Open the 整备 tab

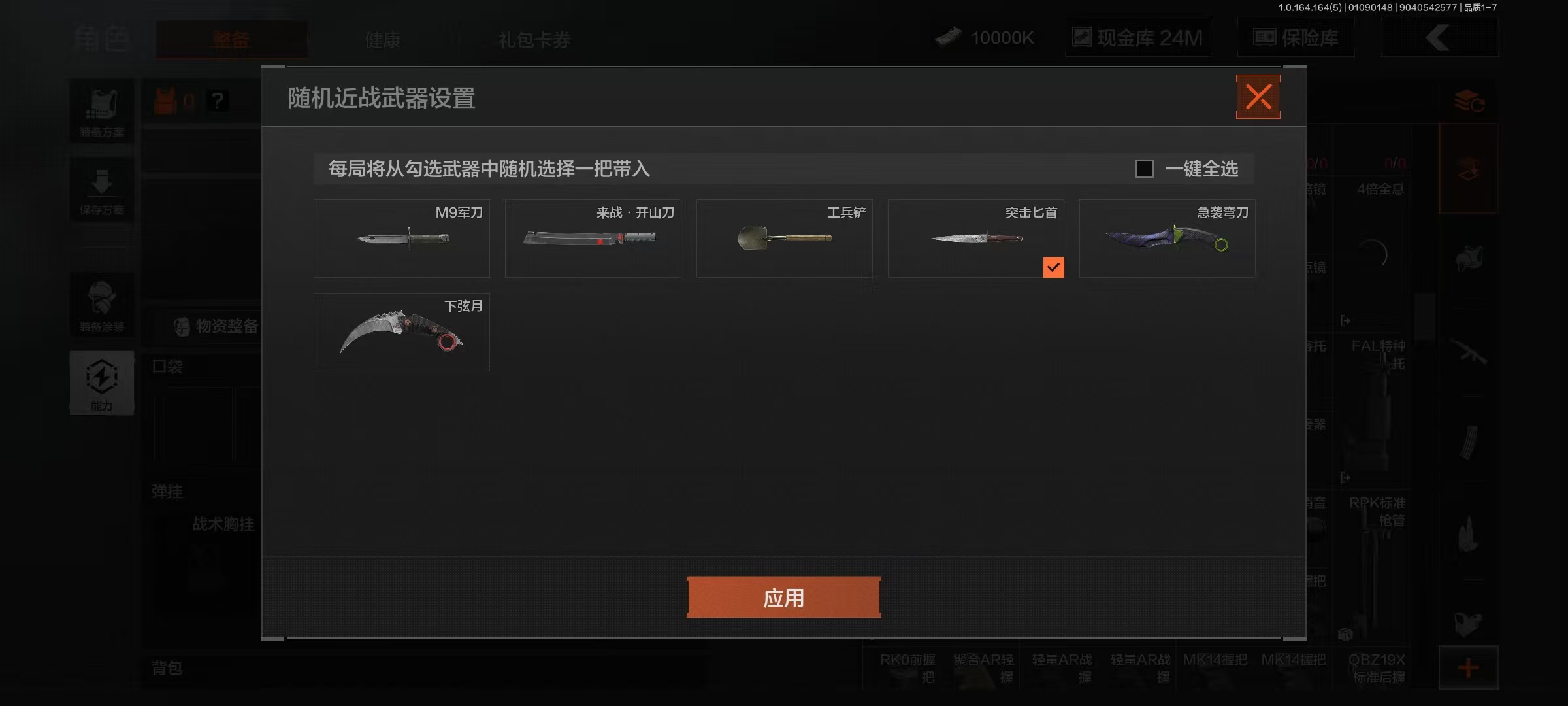coord(231,40)
